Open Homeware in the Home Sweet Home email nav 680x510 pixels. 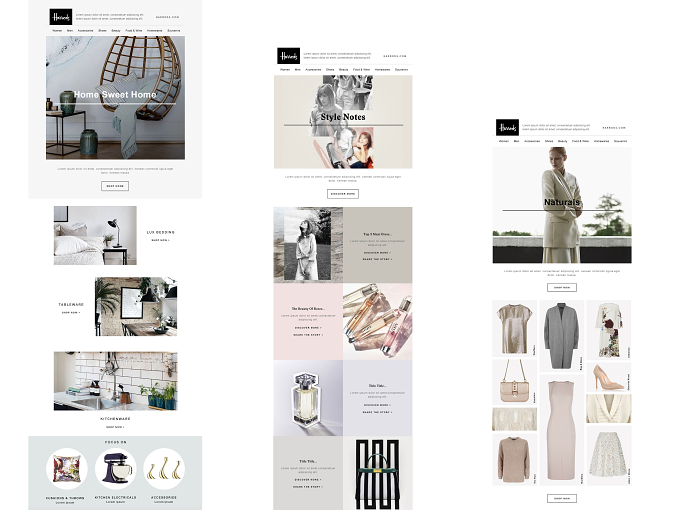pos(154,31)
